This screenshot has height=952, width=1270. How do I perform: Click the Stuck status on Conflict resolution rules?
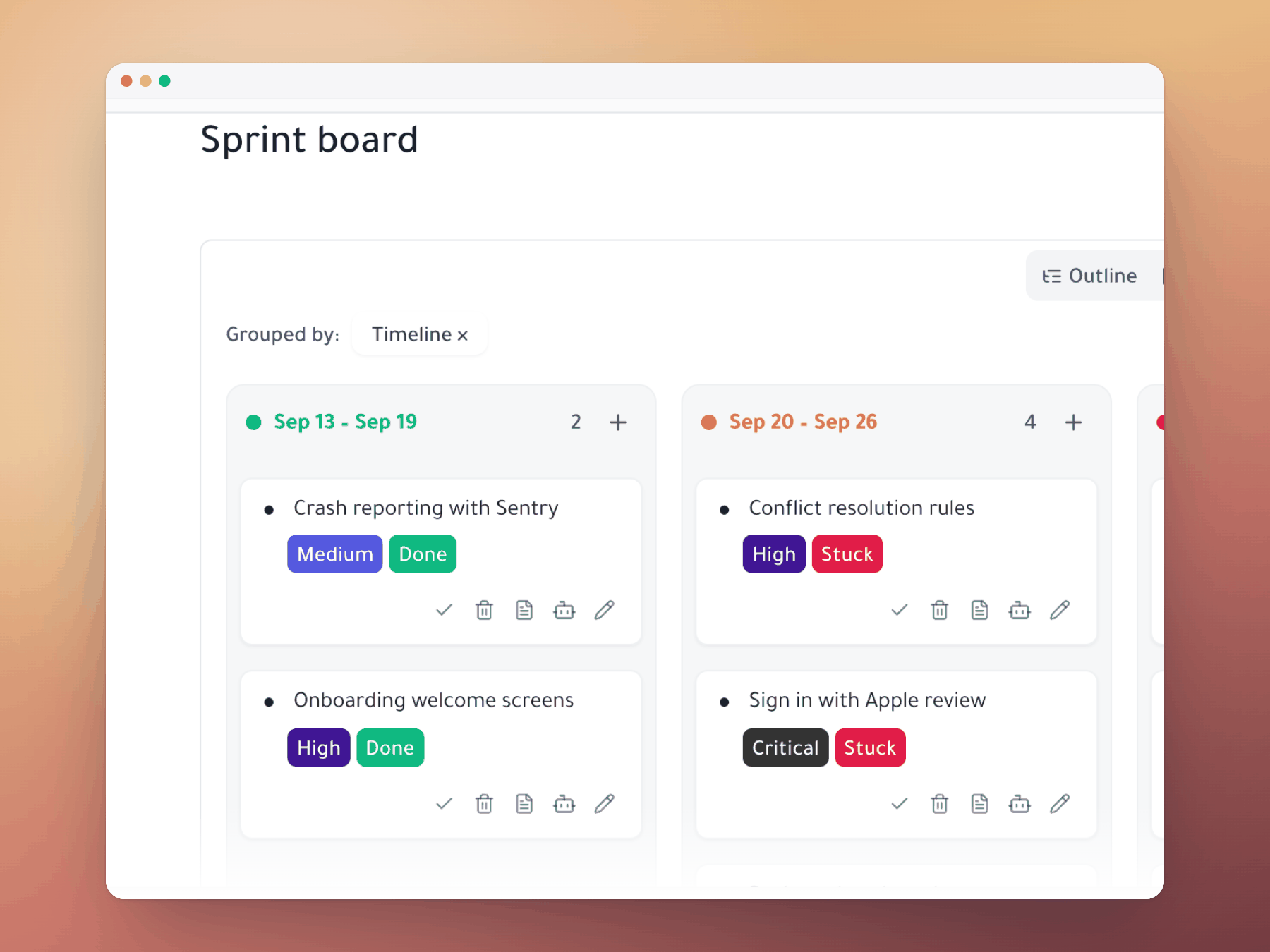pyautogui.click(x=847, y=554)
